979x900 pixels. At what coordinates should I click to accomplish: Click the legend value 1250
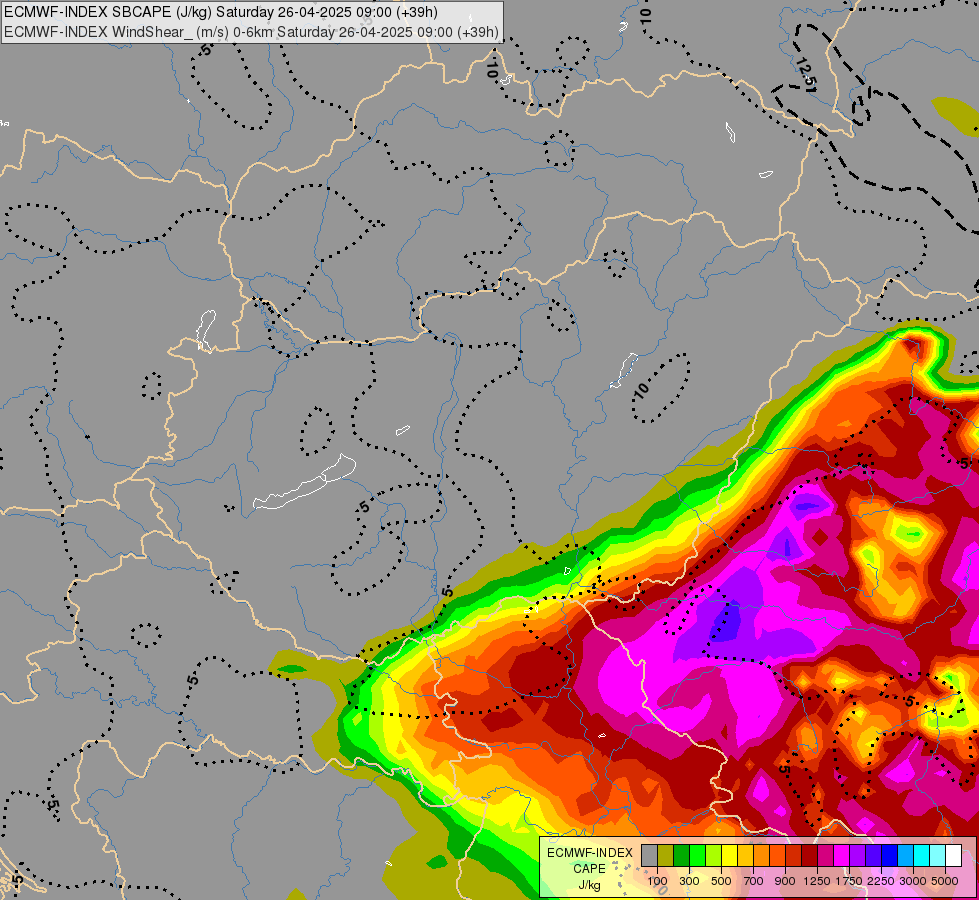point(817,881)
